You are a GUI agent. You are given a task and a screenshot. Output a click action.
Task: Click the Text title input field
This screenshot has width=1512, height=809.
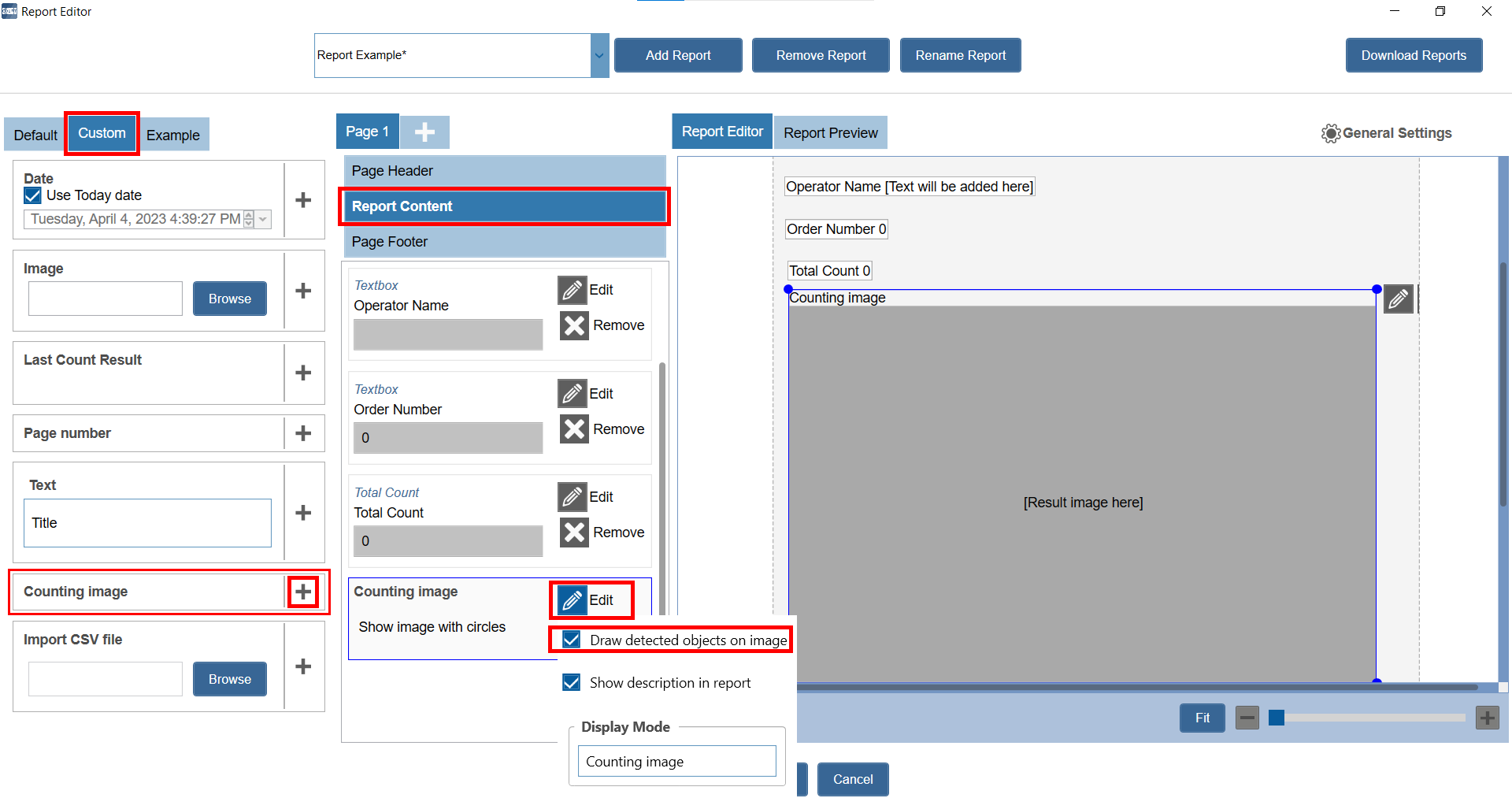tap(147, 523)
